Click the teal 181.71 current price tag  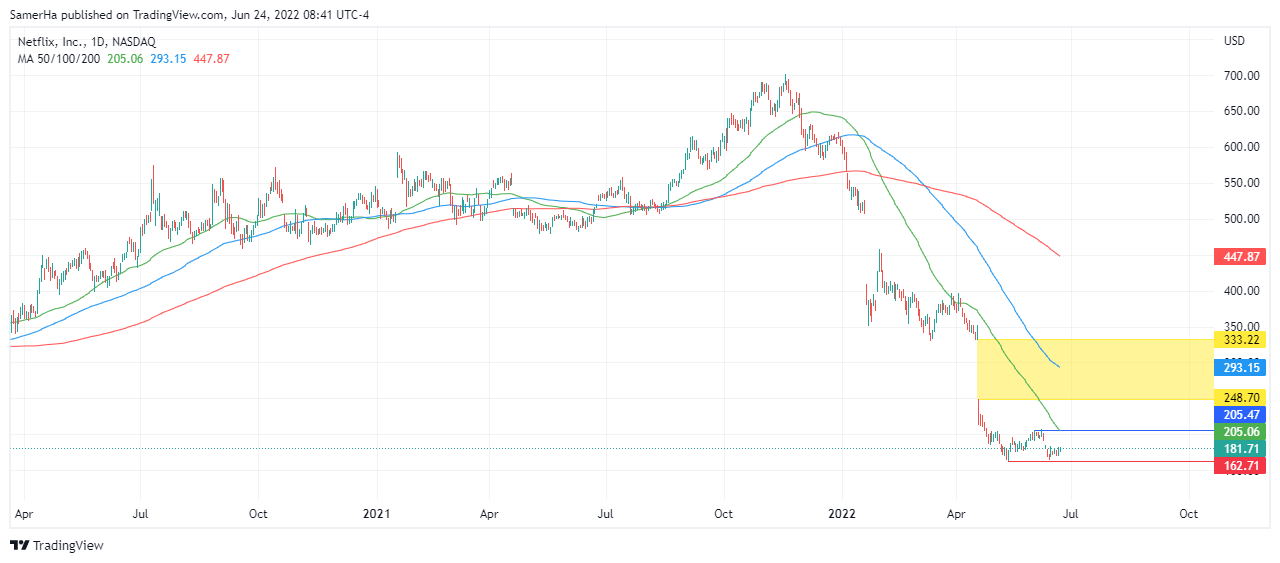point(1239,449)
